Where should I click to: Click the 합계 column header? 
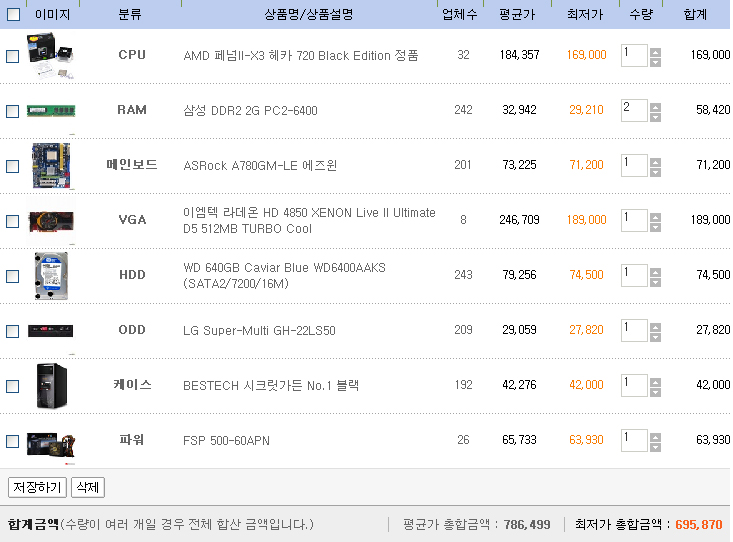[x=696, y=14]
